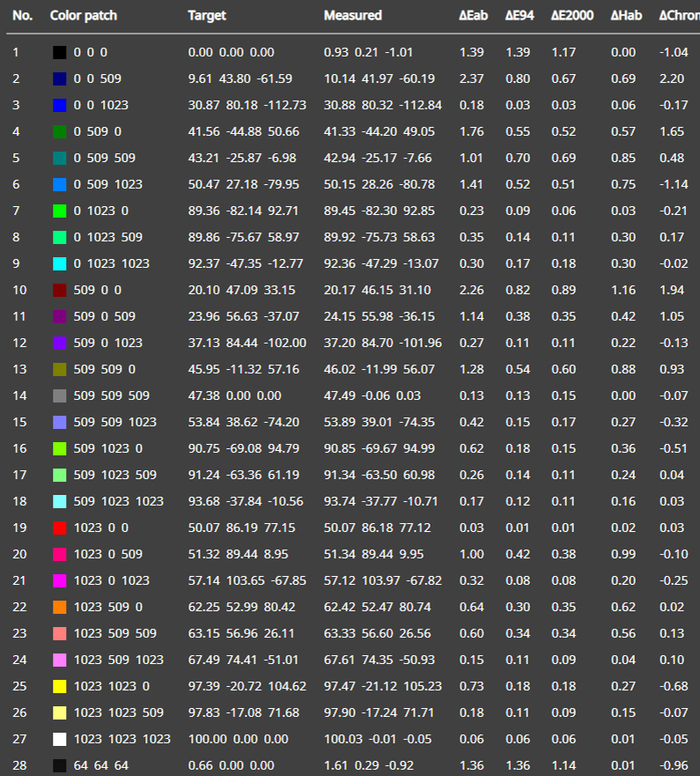Viewport: 700px width, 776px height.
Task: Click ΔE94 value 0.34 in row 23
Action: tap(518, 633)
